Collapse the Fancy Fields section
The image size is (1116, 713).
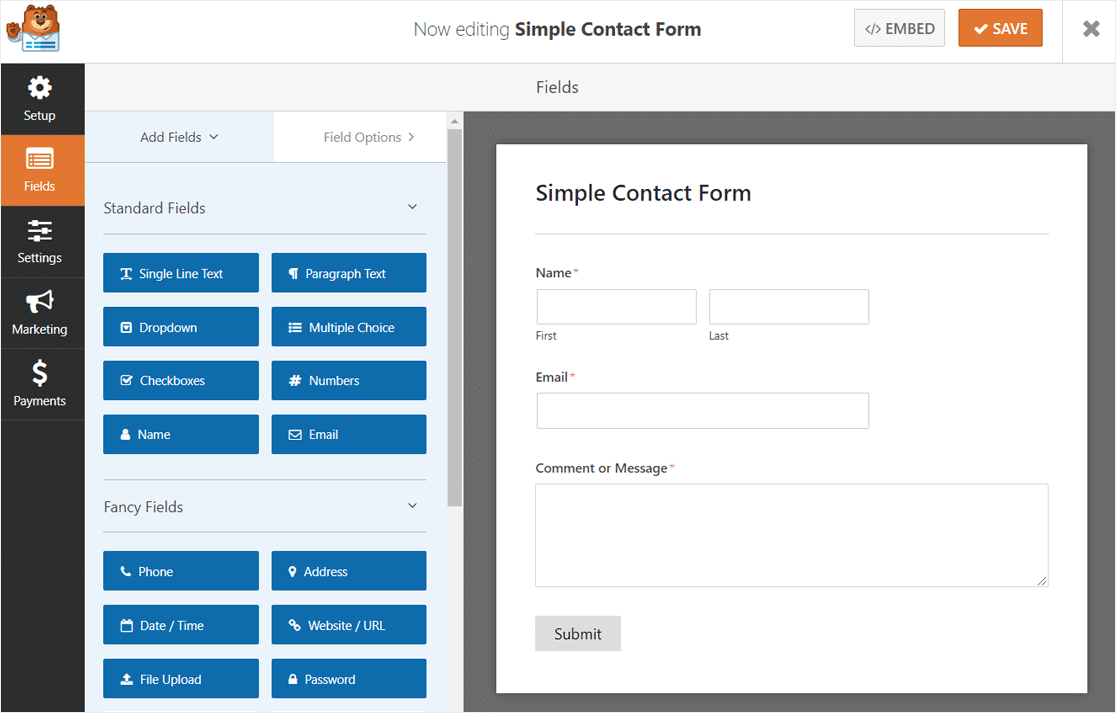coord(412,506)
